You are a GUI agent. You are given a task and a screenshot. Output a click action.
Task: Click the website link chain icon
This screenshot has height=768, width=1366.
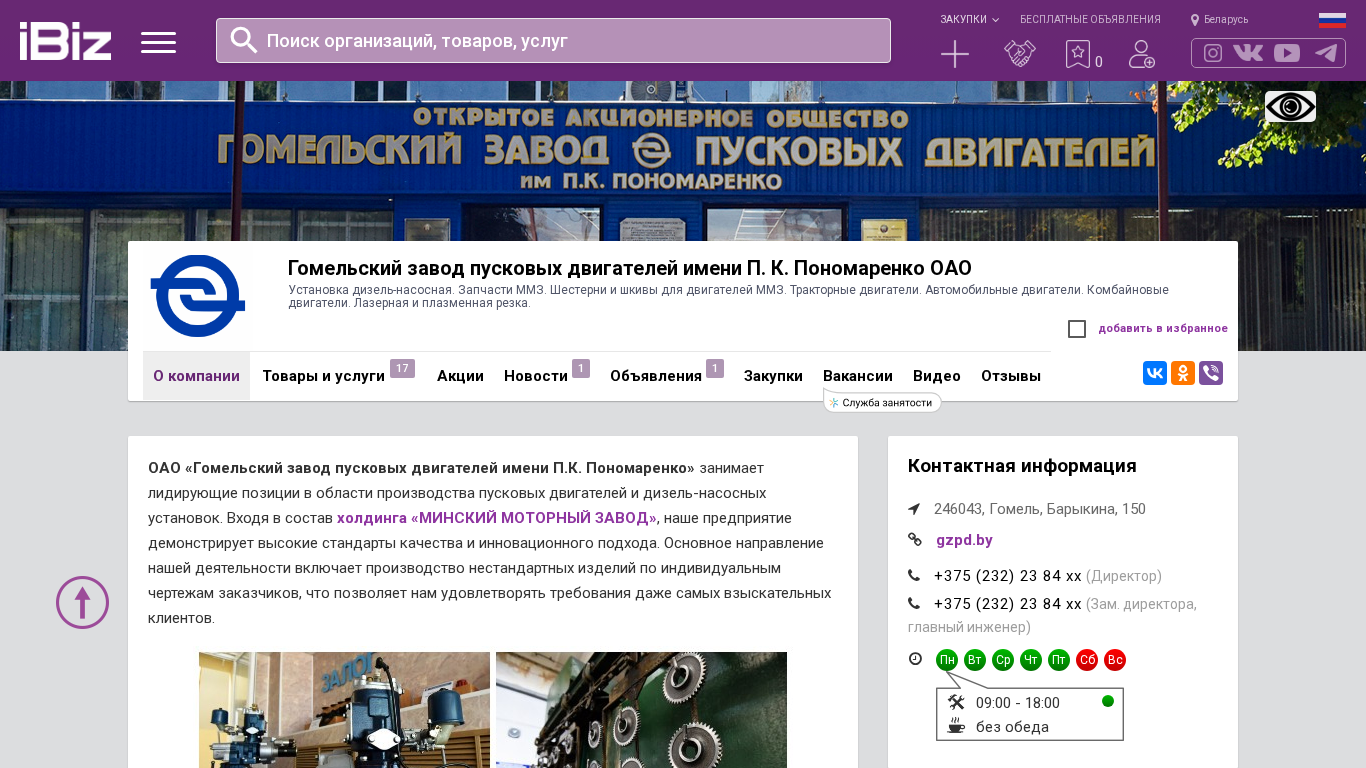915,540
